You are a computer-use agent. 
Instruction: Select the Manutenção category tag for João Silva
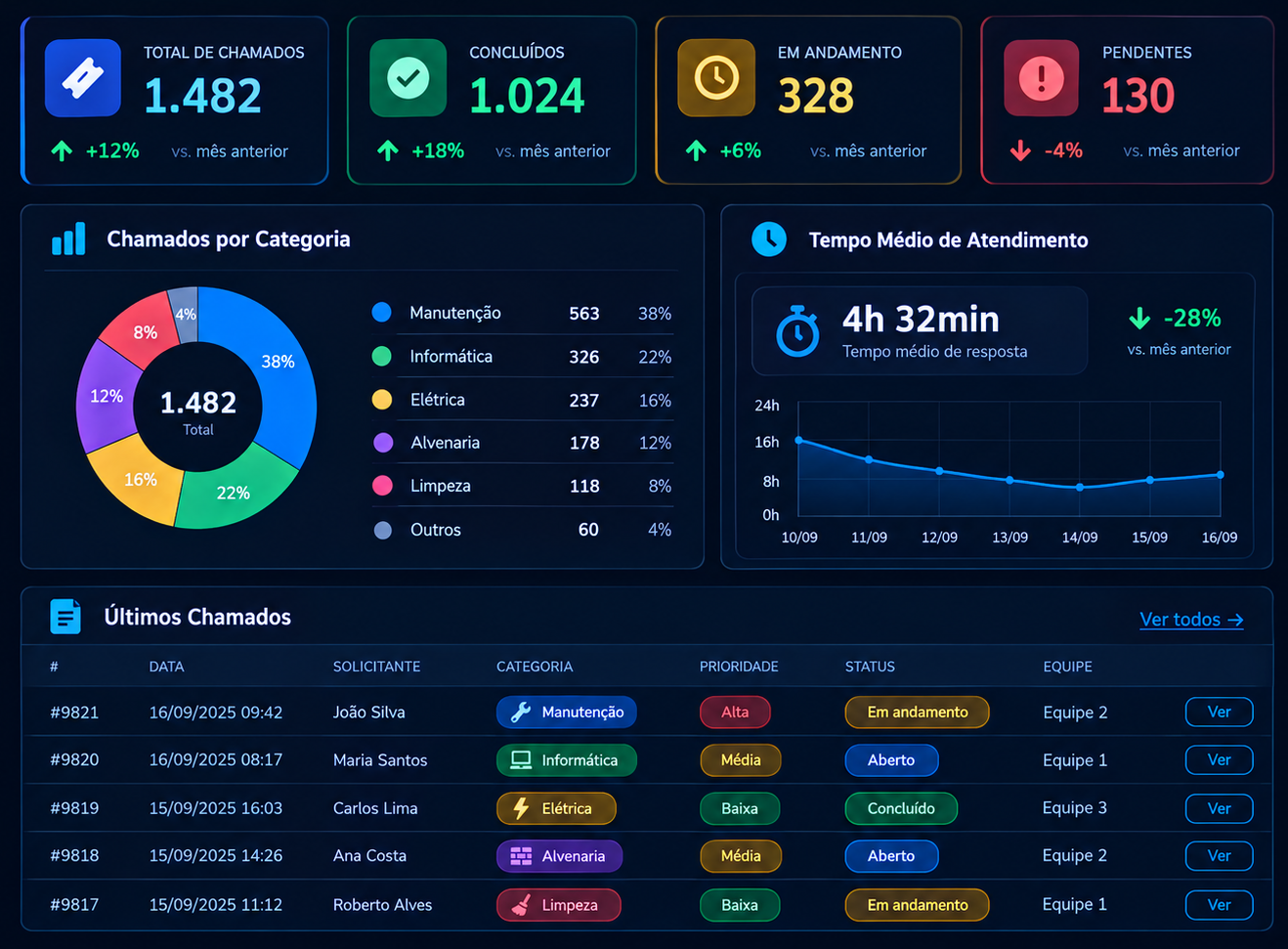[x=567, y=712]
